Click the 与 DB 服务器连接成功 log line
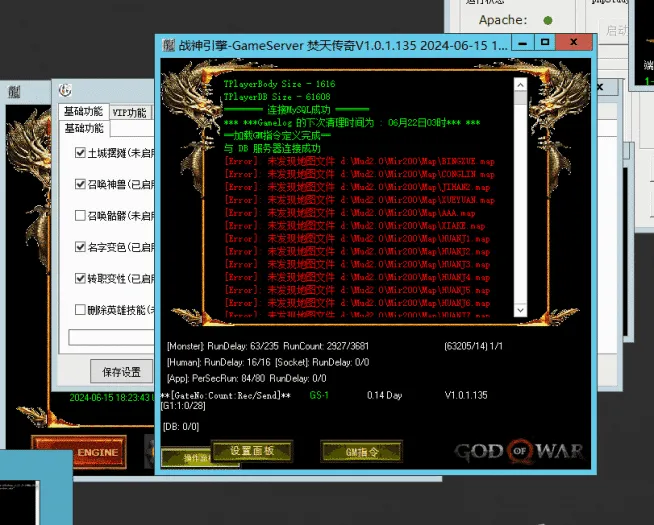 pyautogui.click(x=272, y=148)
